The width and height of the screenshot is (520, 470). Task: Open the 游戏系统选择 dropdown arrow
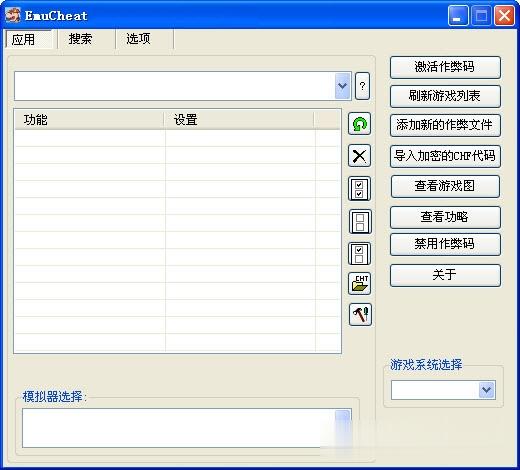487,390
